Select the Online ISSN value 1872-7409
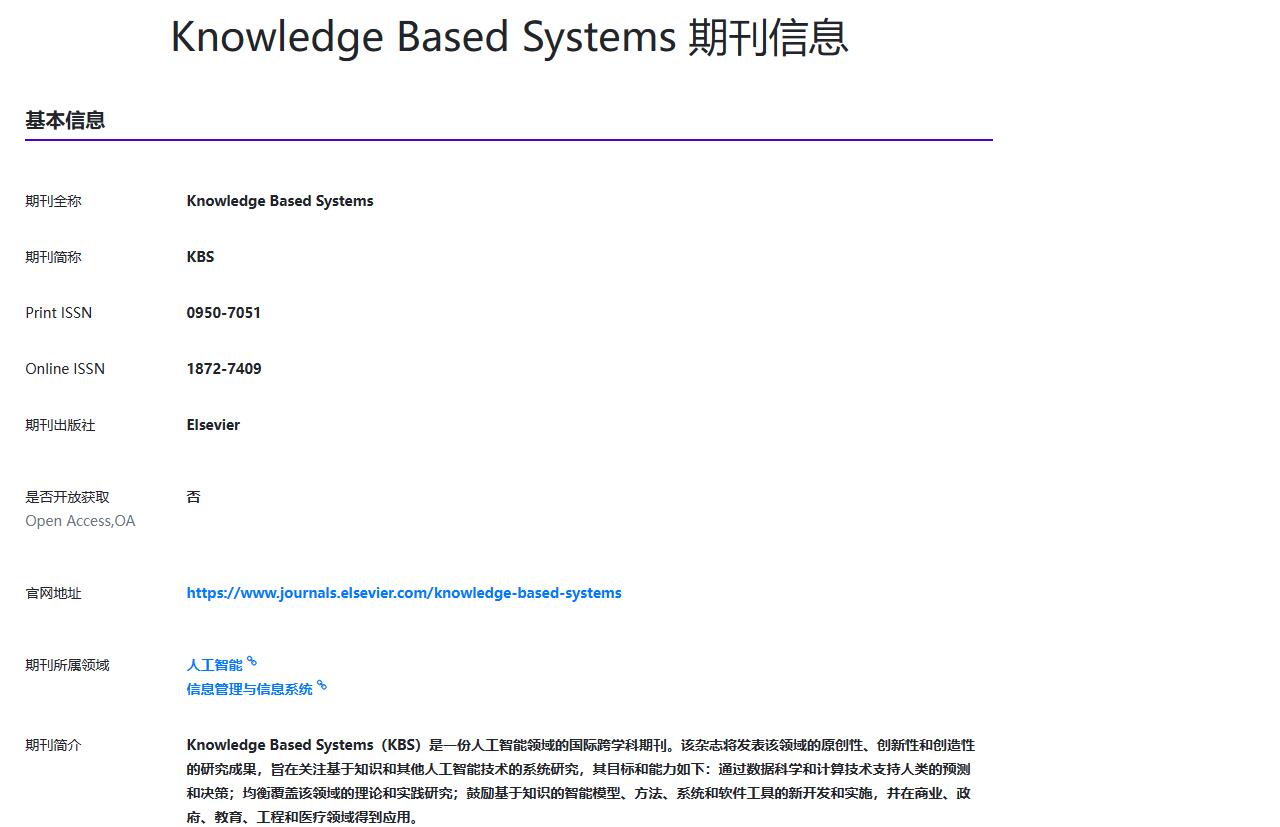The height and width of the screenshot is (827, 1280). (x=224, y=369)
